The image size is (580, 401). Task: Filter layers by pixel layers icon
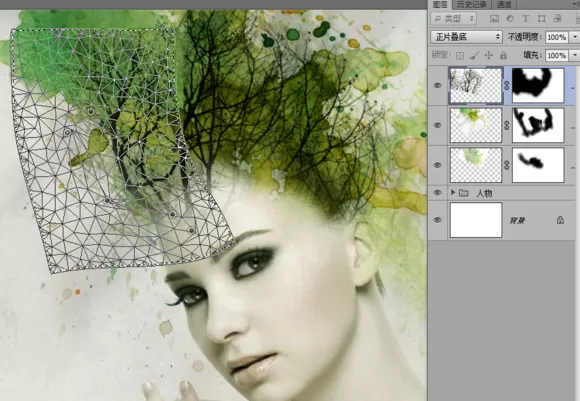(x=494, y=18)
